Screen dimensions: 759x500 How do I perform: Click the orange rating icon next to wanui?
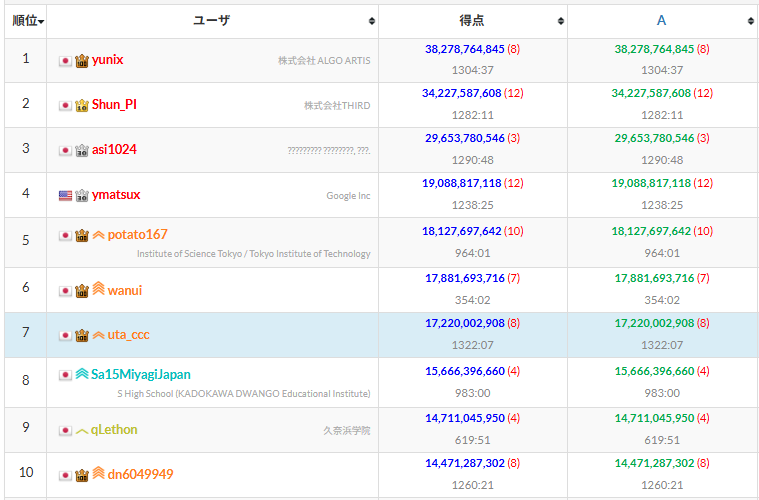pyautogui.click(x=98, y=290)
